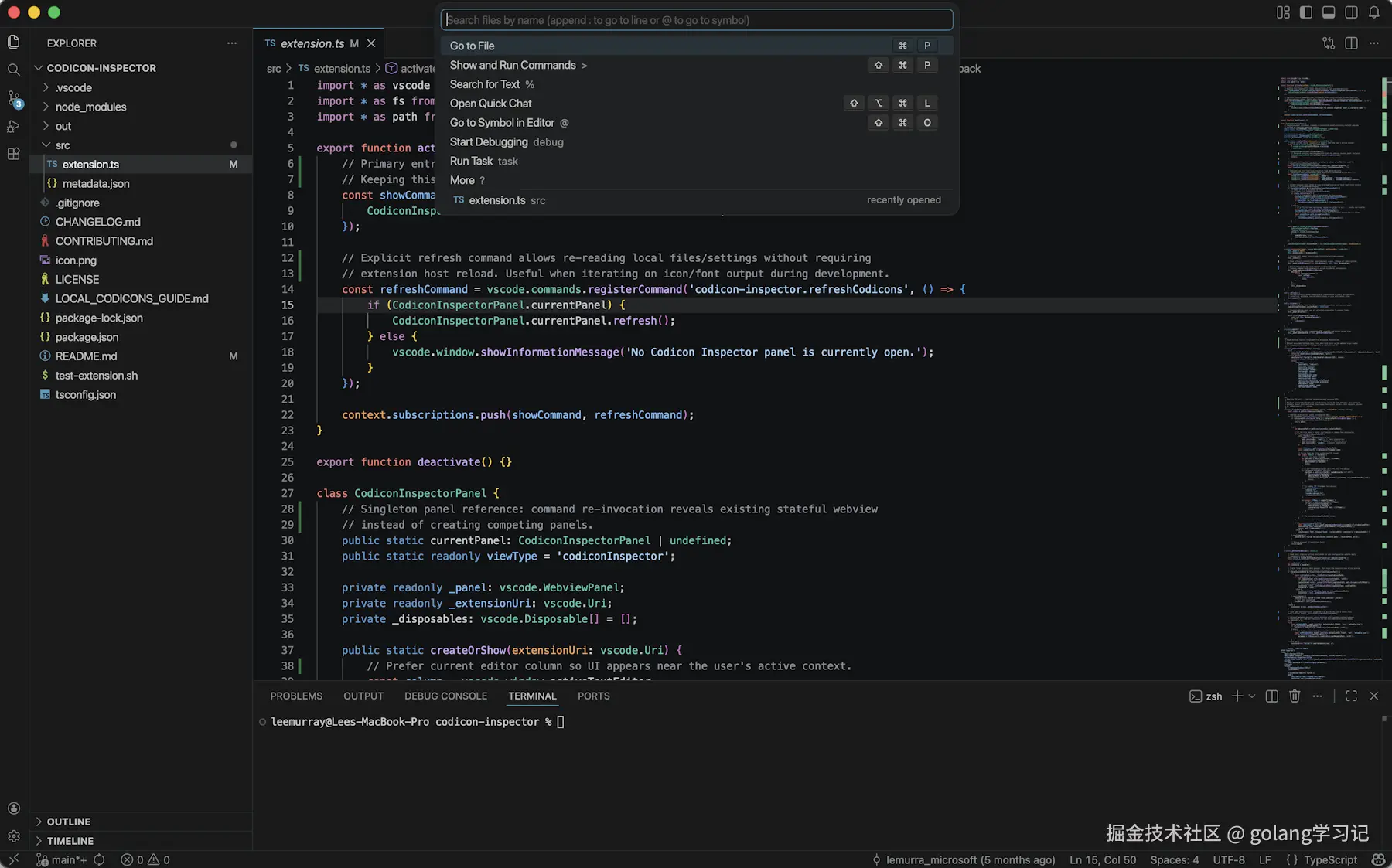Switch to the TERMINAL panel tab
This screenshot has width=1392, height=868.
pos(532,696)
